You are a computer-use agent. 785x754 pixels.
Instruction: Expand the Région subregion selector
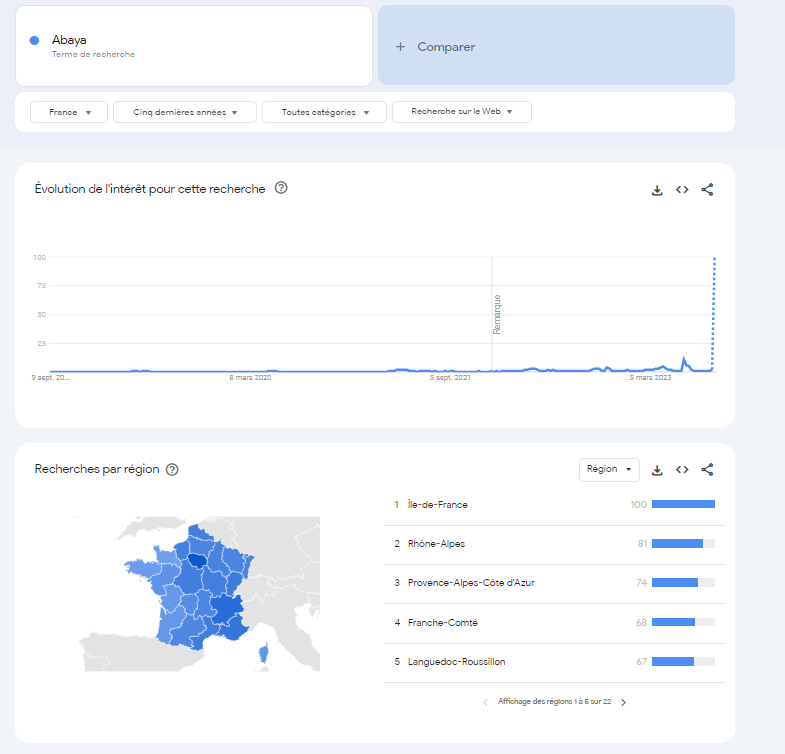pos(609,470)
